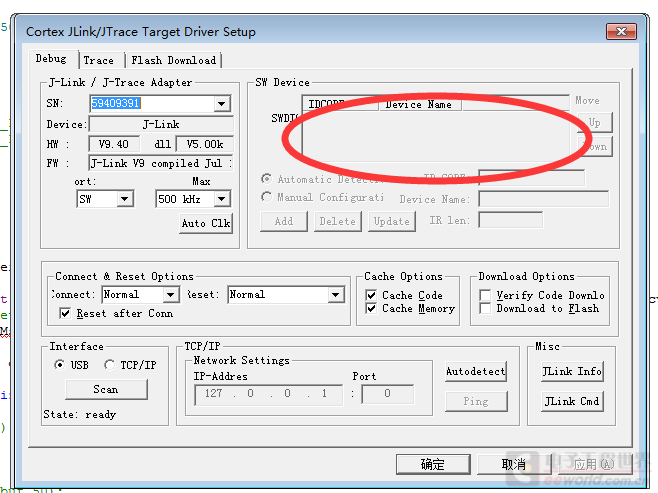The image size is (658, 493).
Task: Select the USB interface radio button
Action: 60,365
